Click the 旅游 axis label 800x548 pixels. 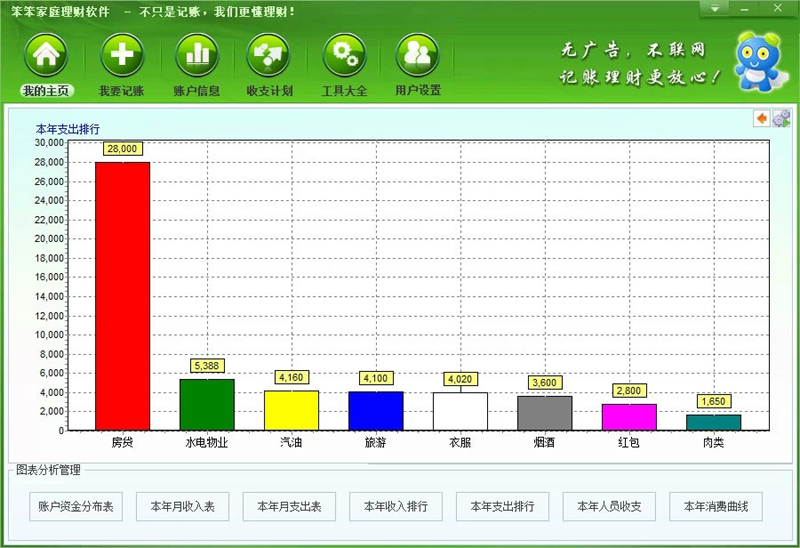pos(376,442)
